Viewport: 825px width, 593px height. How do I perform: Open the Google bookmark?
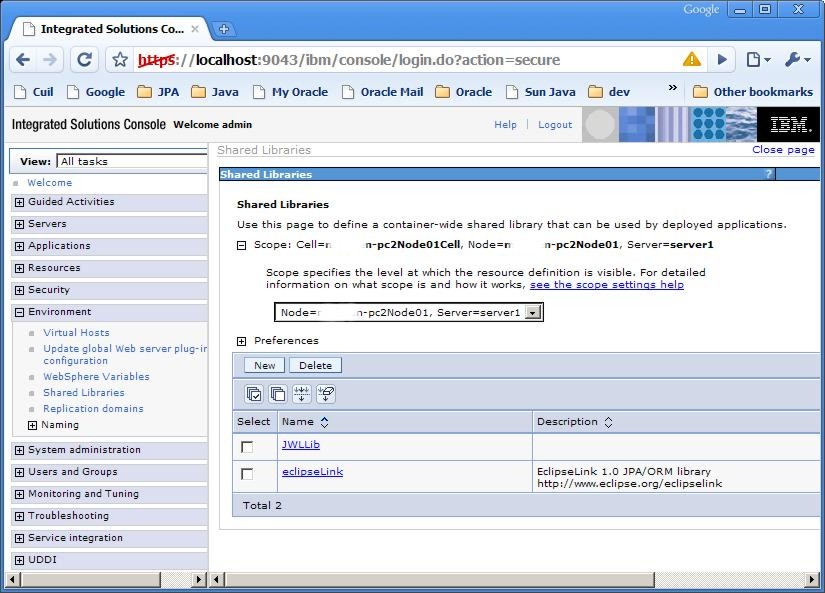click(96, 92)
